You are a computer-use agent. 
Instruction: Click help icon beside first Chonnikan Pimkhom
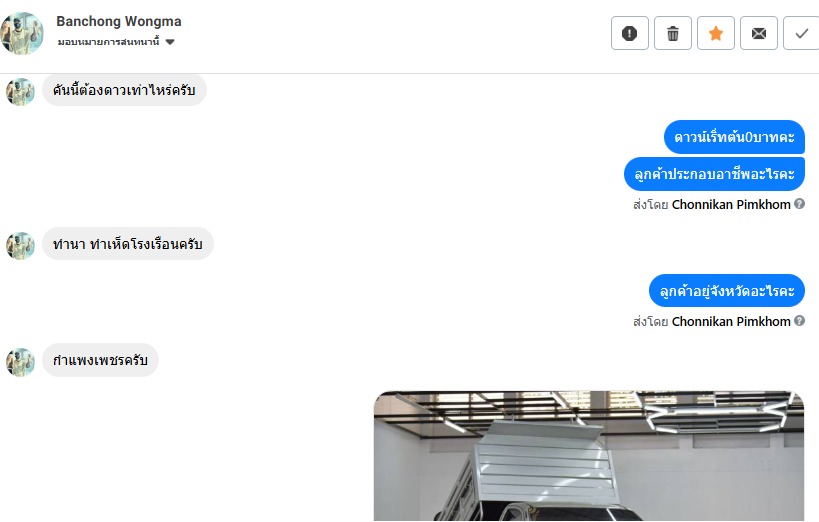pyautogui.click(x=799, y=204)
